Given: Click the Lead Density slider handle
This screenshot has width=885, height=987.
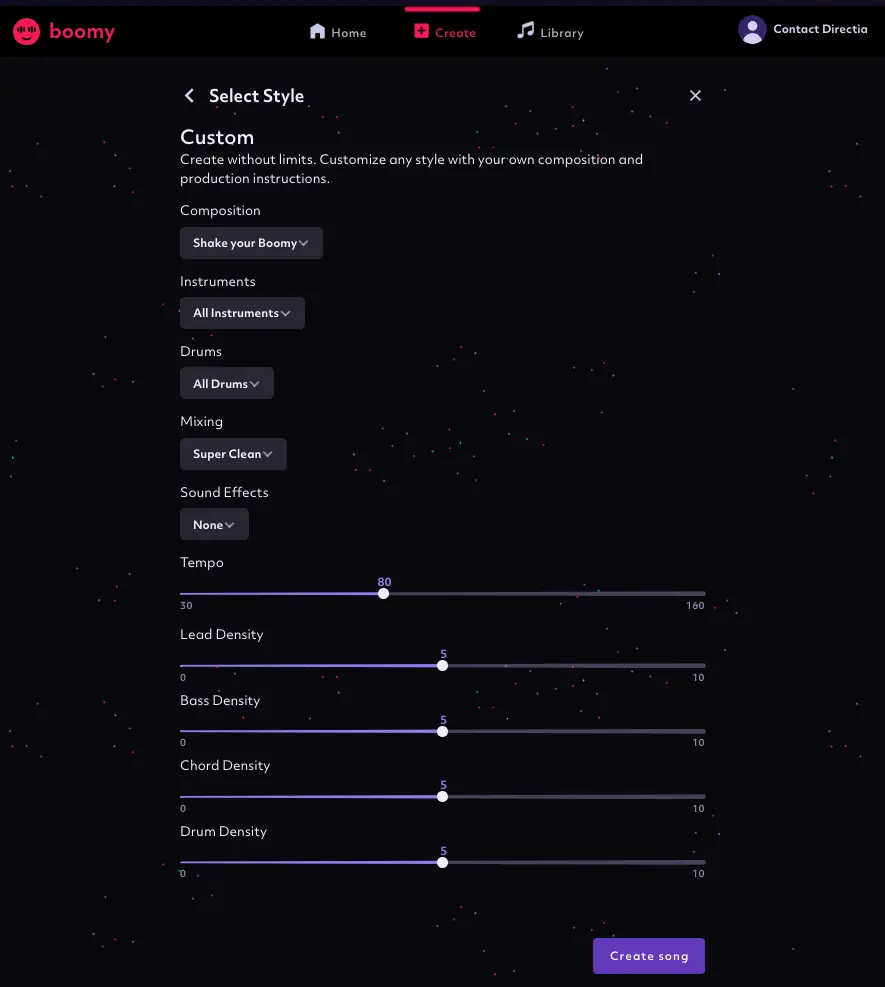Looking at the screenshot, I should [442, 665].
